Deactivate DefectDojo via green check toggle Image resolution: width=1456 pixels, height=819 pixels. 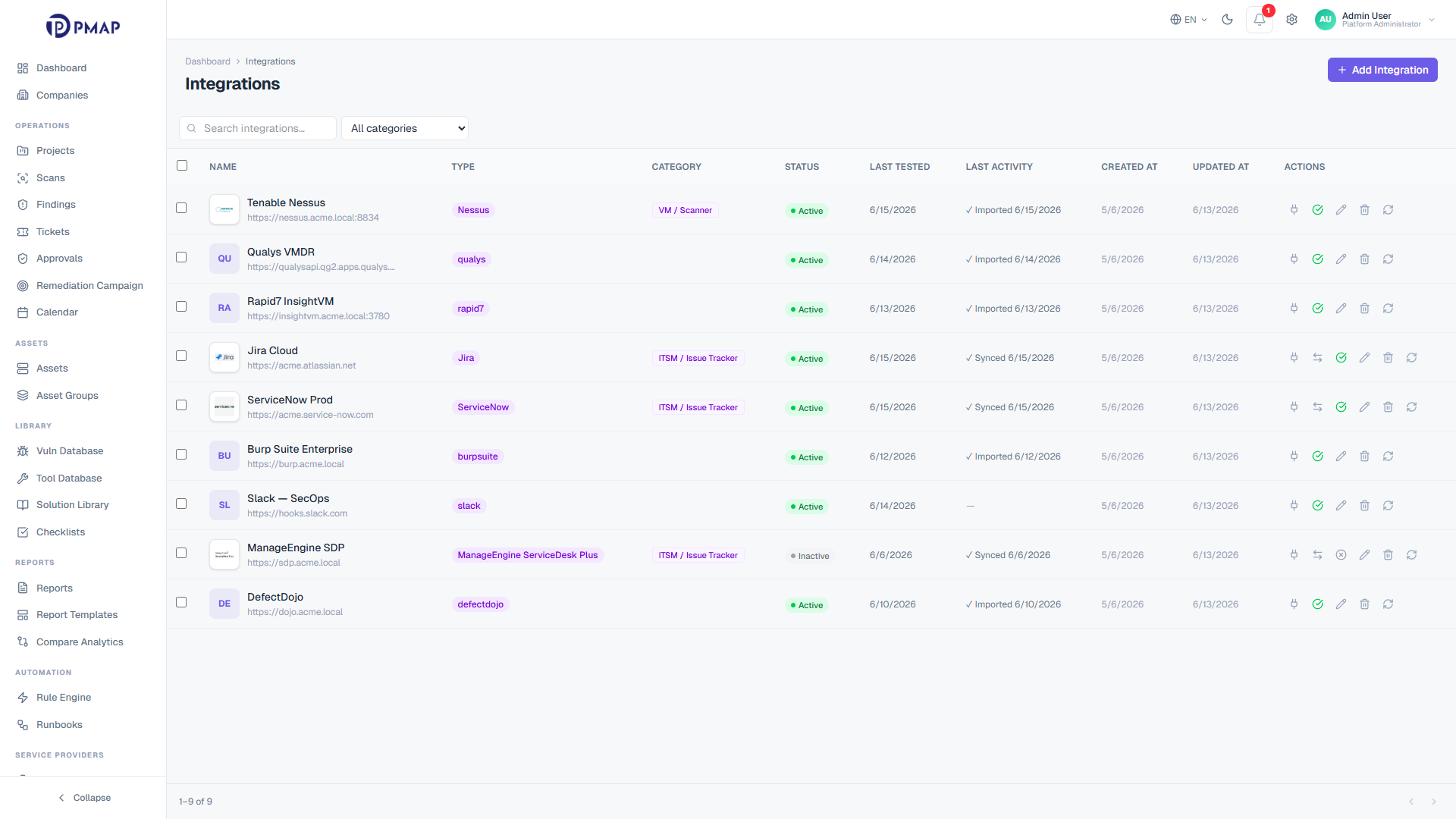point(1317,604)
